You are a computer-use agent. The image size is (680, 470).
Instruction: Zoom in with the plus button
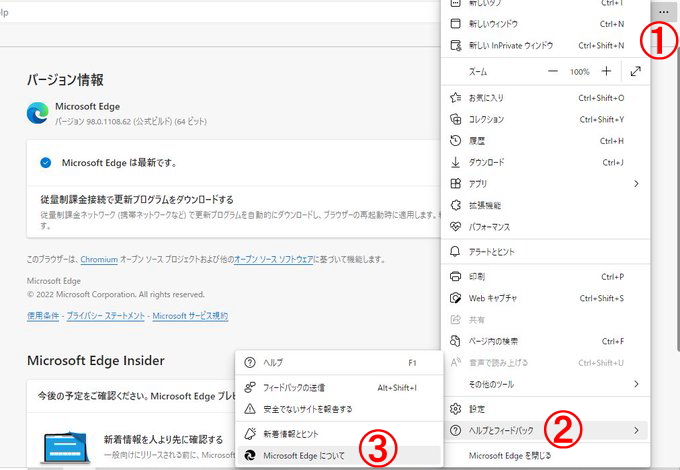[x=606, y=71]
